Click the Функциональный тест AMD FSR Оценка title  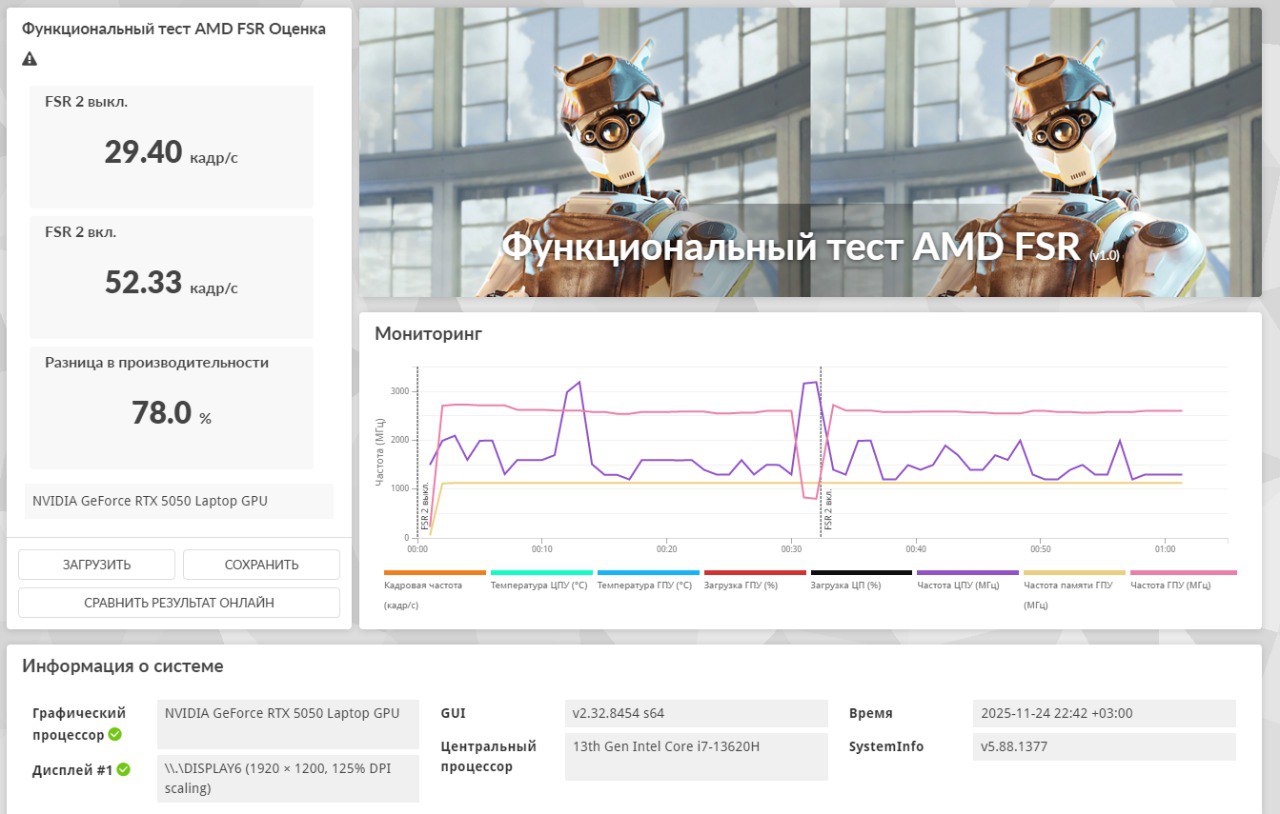point(174,29)
